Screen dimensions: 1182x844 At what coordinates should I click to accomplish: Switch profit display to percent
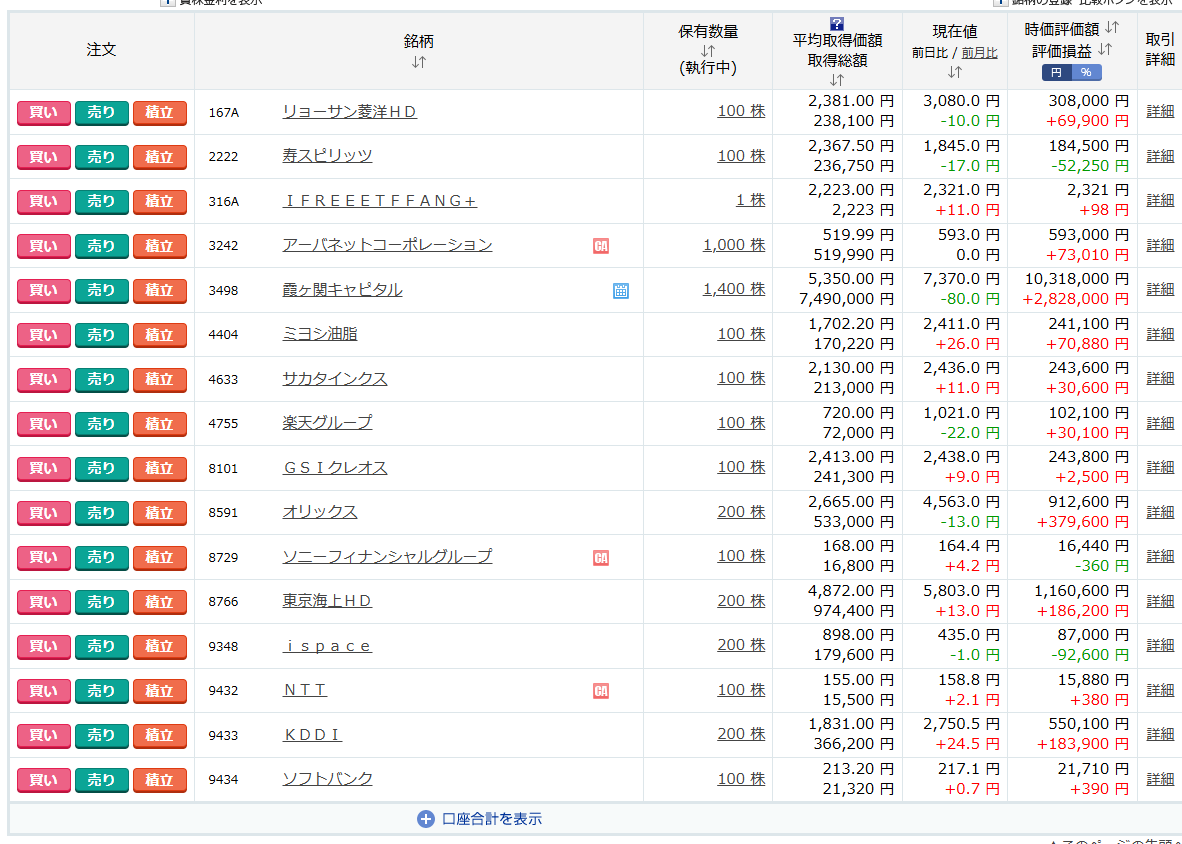click(1086, 72)
